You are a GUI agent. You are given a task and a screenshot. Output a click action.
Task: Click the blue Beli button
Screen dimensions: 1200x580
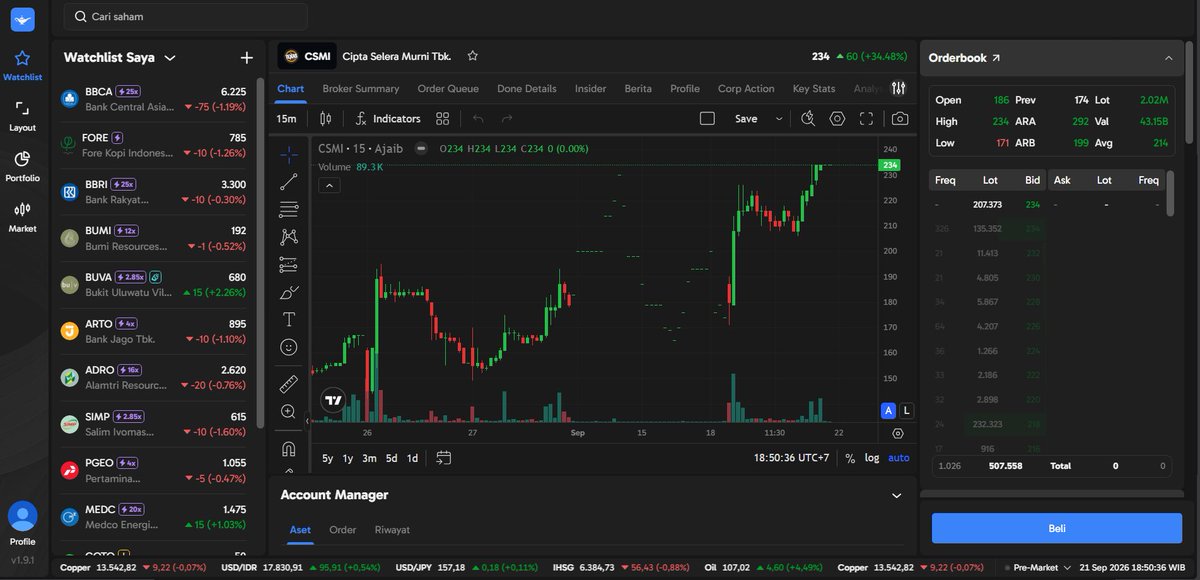(x=1056, y=528)
